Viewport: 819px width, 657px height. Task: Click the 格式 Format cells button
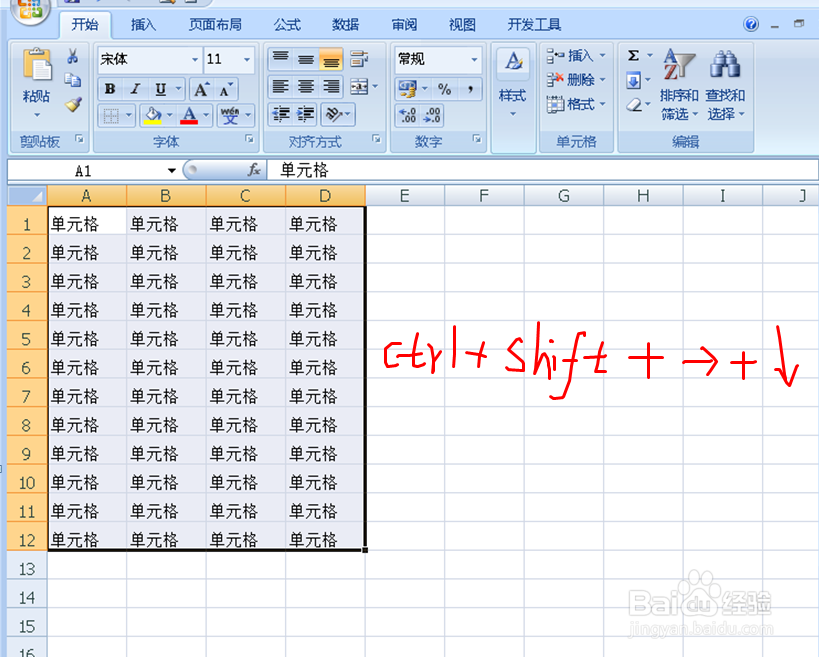(576, 104)
